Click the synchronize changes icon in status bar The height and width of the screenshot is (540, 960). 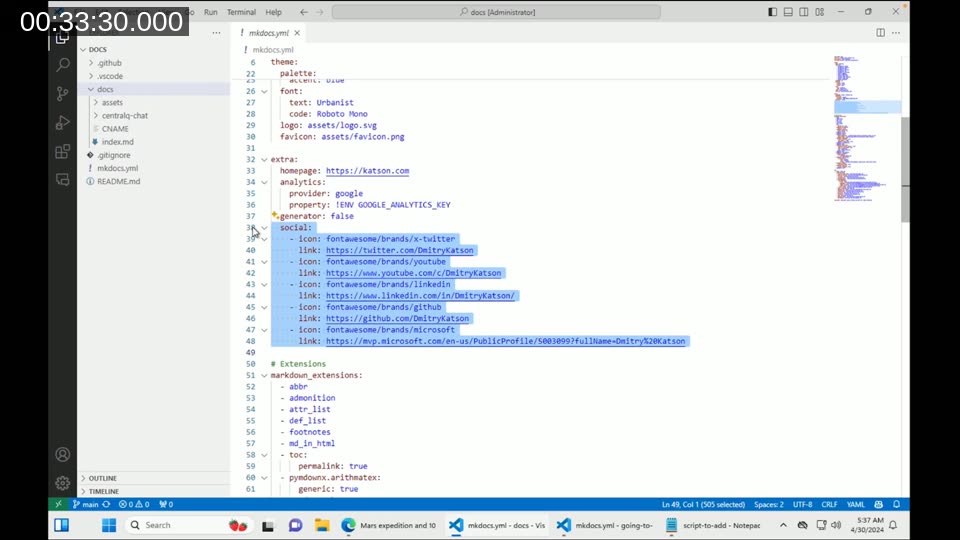(x=107, y=504)
